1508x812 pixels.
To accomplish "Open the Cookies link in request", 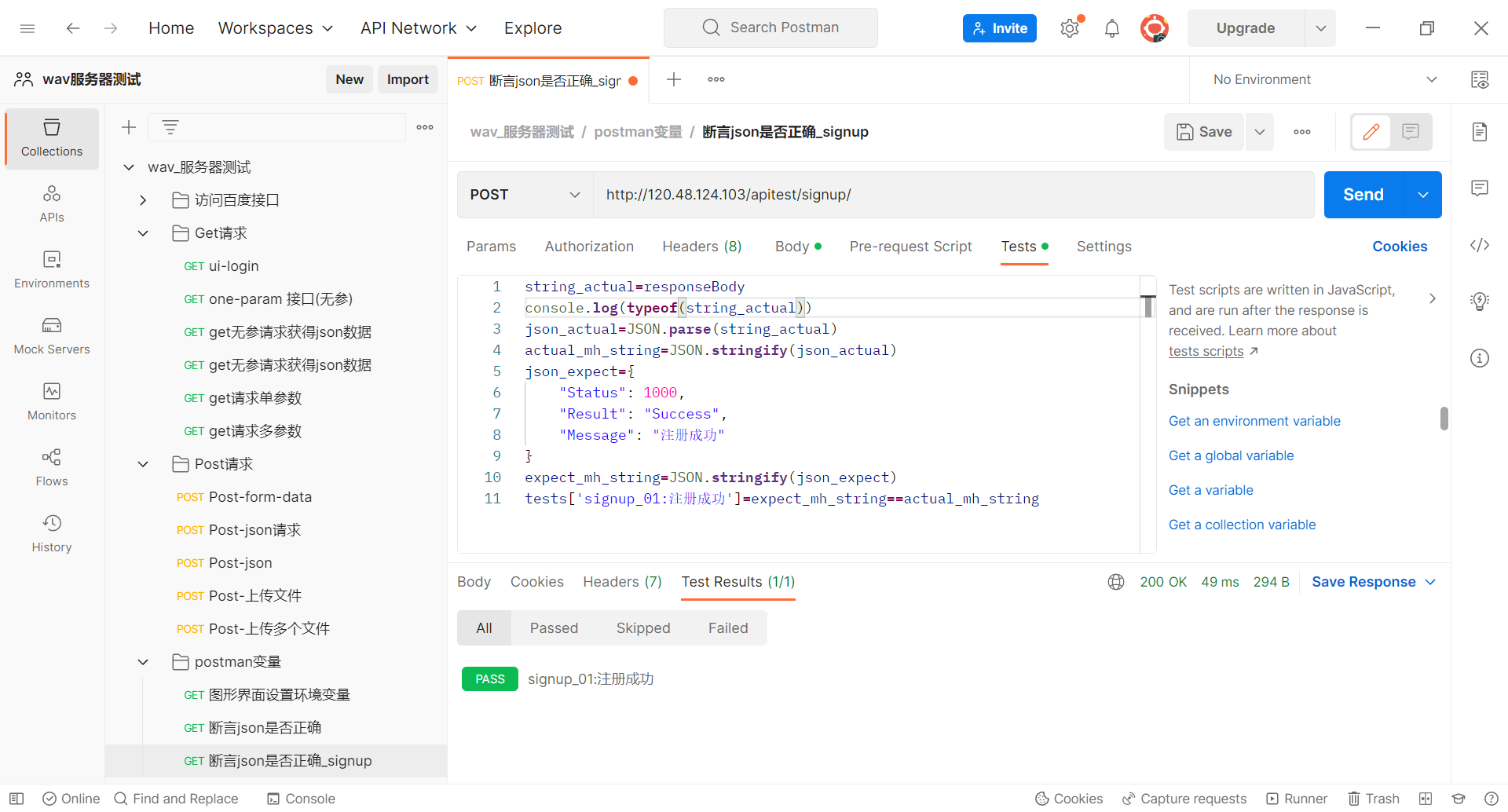I will click(1400, 247).
